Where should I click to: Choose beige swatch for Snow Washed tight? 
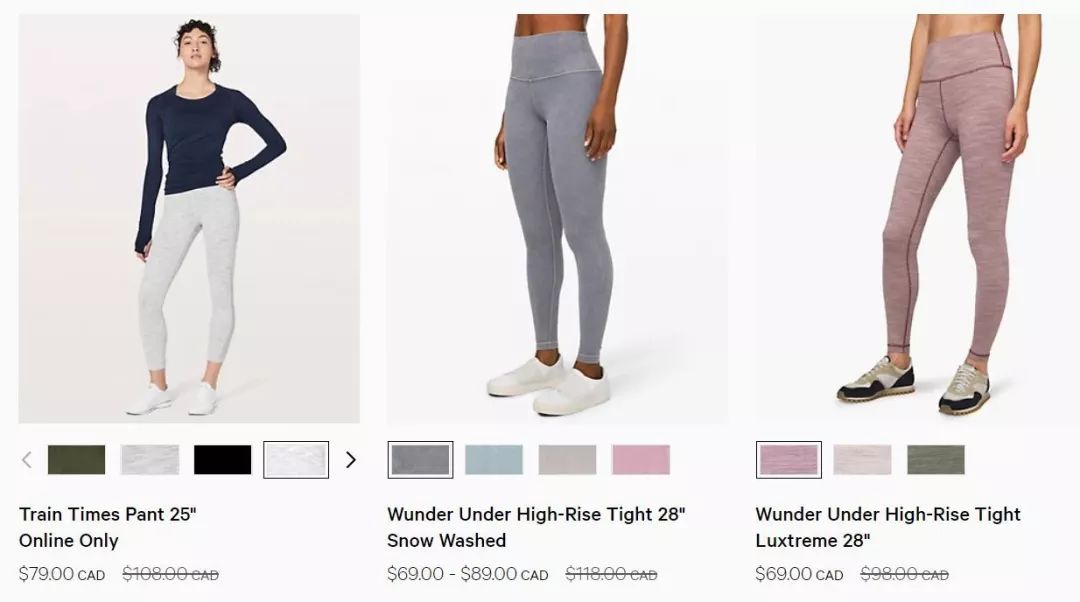click(568, 459)
